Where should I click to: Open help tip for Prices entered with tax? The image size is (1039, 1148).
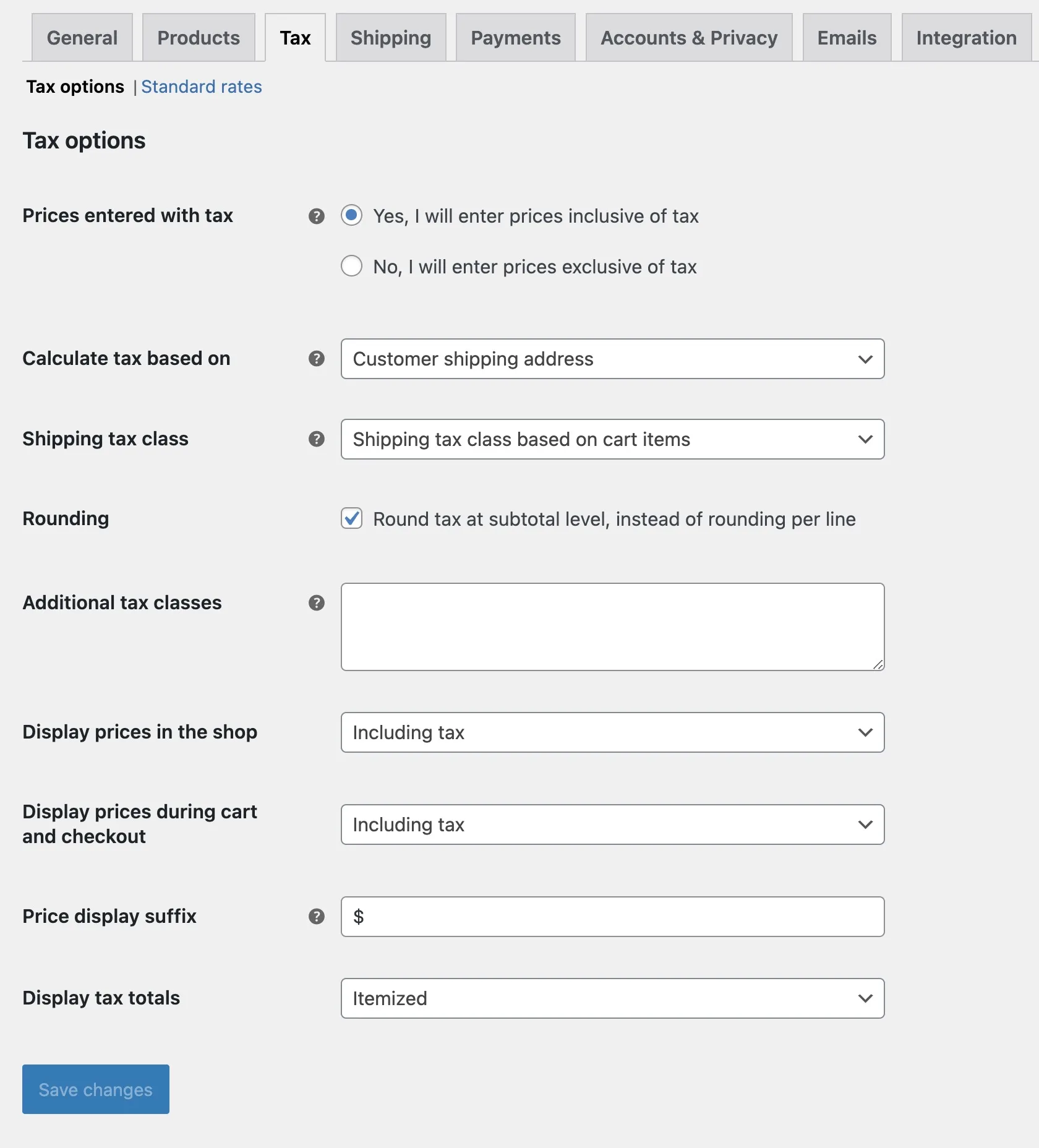click(317, 216)
